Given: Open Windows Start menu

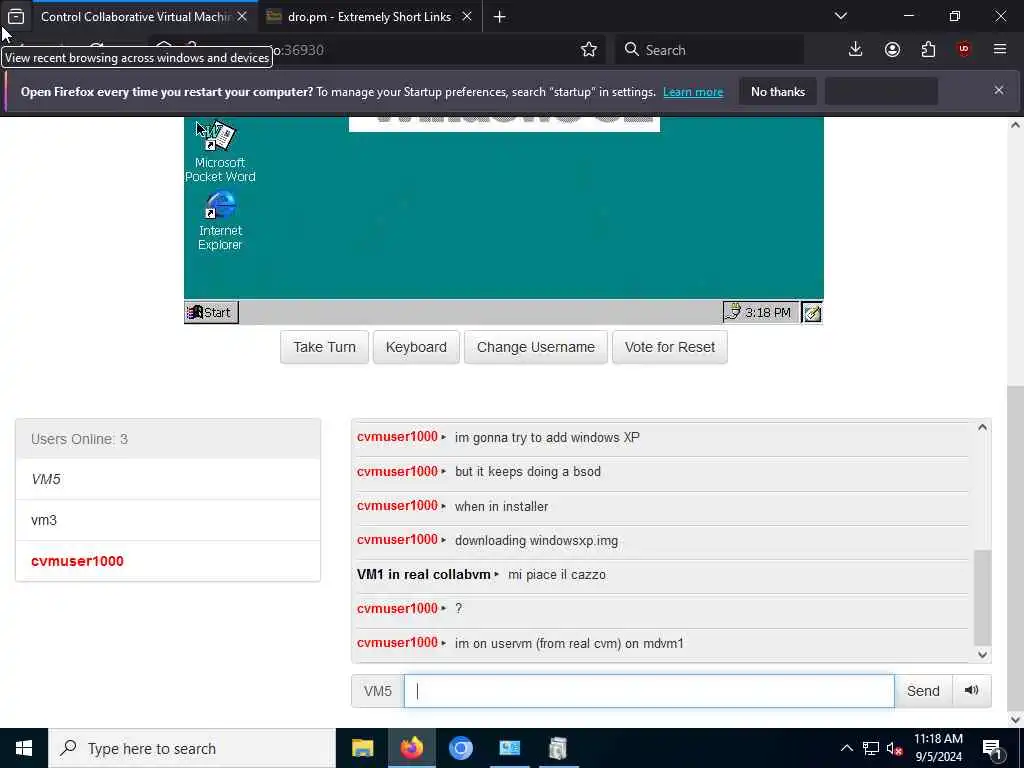Looking at the screenshot, I should 24,748.
